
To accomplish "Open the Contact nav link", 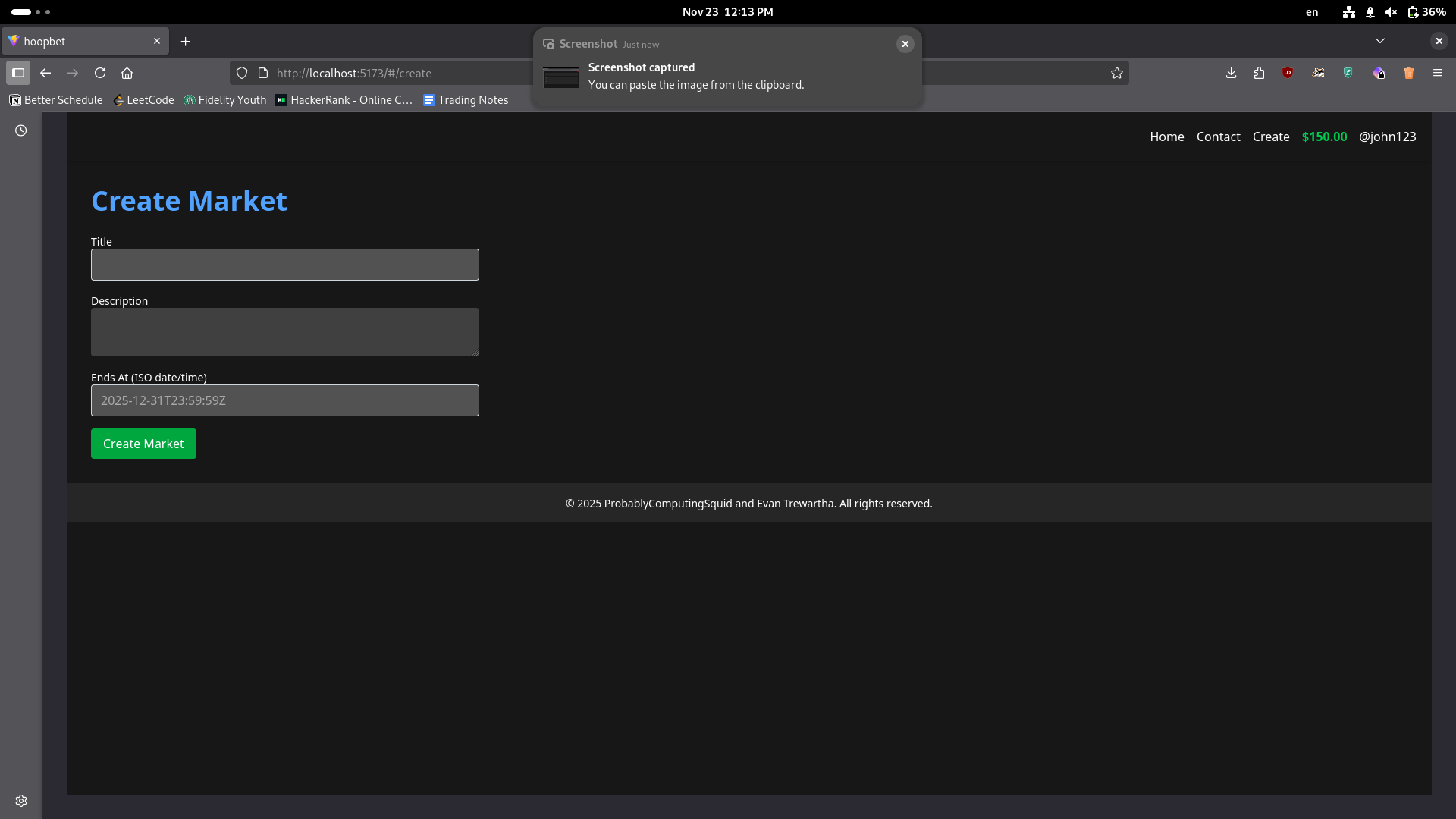I will (x=1218, y=136).
